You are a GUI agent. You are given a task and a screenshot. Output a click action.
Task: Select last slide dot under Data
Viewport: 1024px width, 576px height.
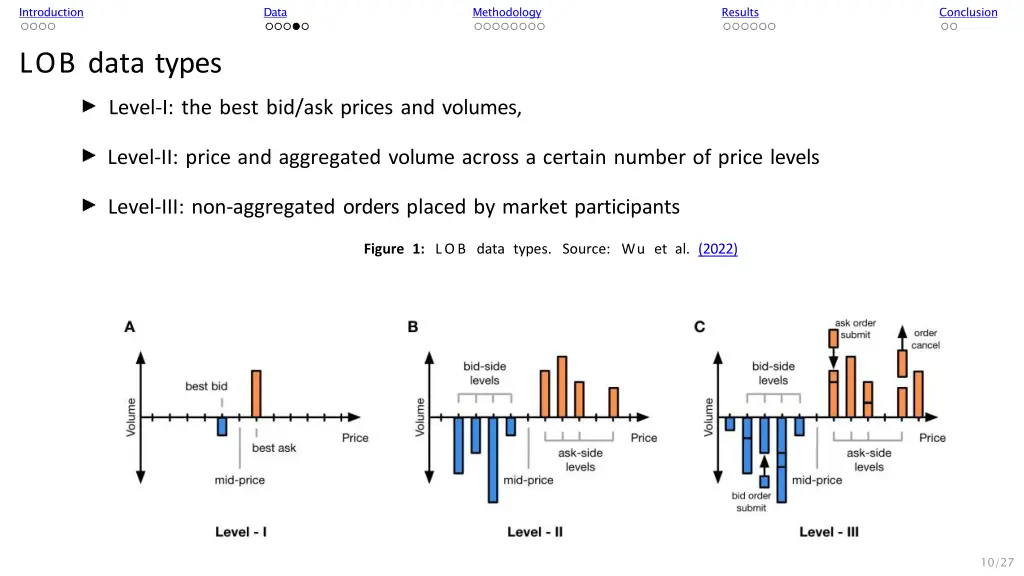[x=305, y=27]
